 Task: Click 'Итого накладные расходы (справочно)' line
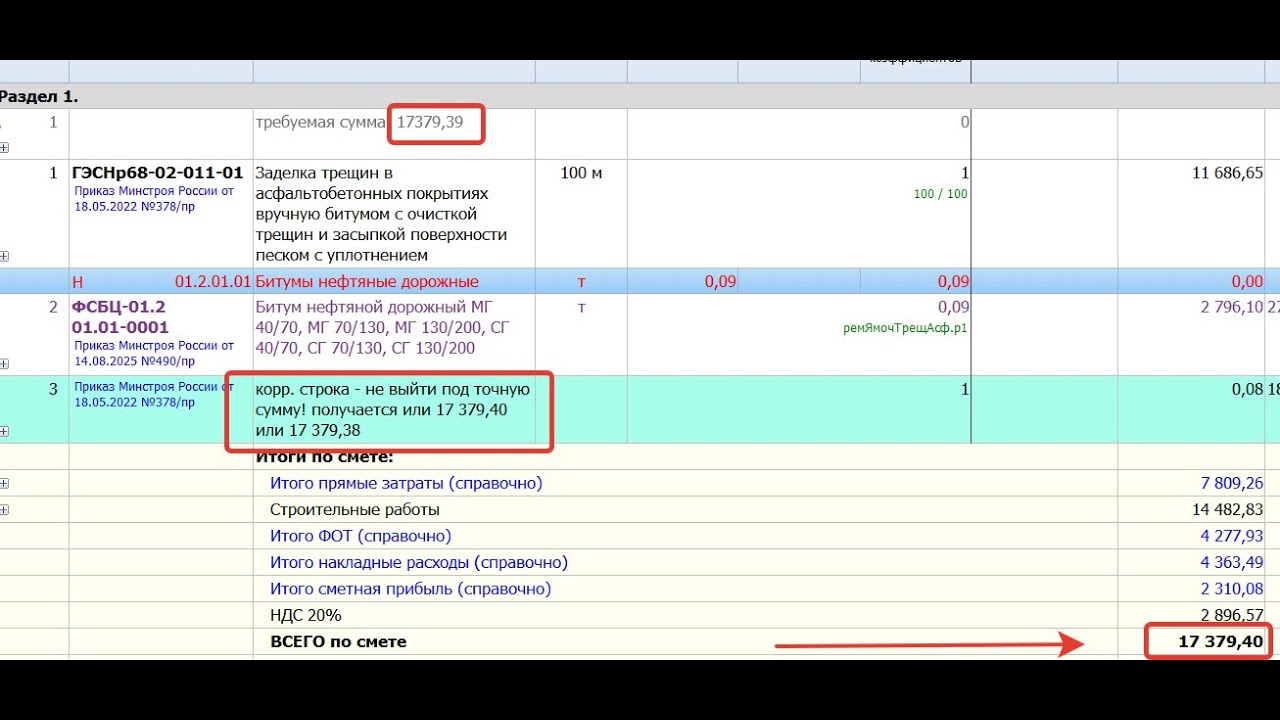click(x=419, y=562)
